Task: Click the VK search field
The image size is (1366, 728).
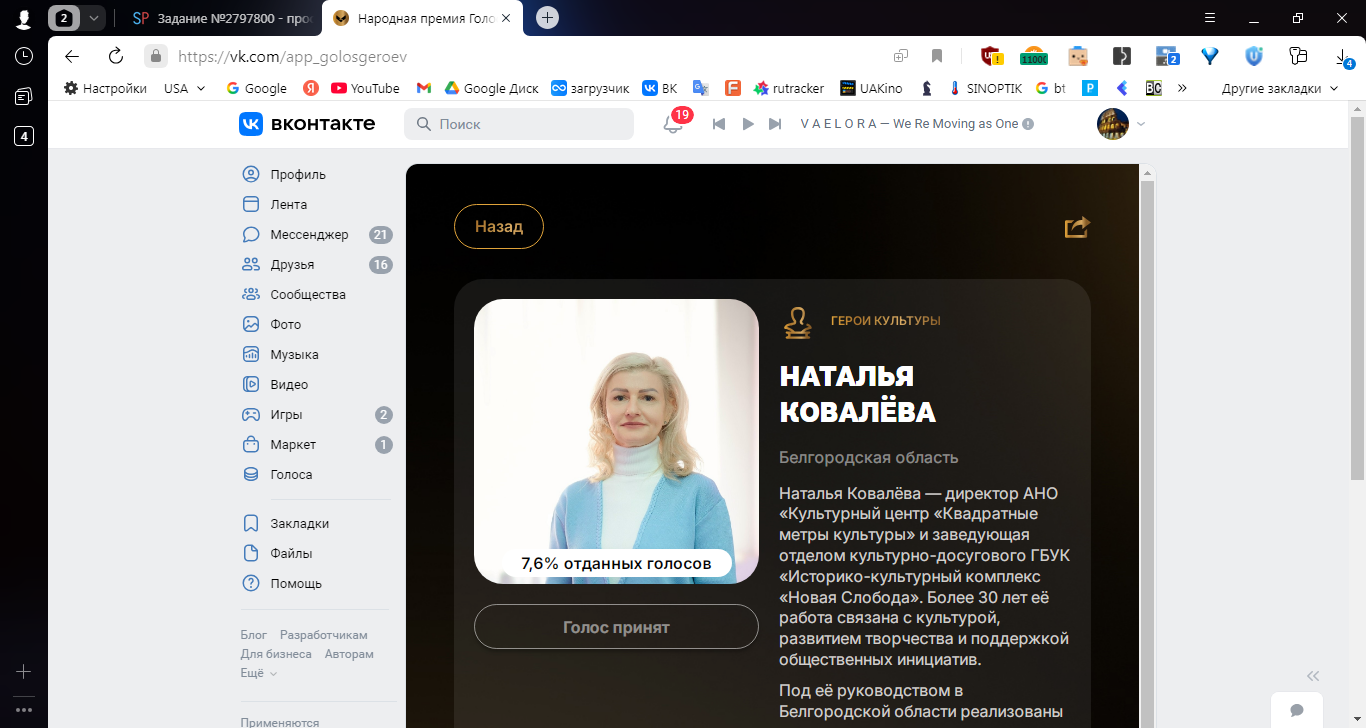Action: (x=519, y=124)
